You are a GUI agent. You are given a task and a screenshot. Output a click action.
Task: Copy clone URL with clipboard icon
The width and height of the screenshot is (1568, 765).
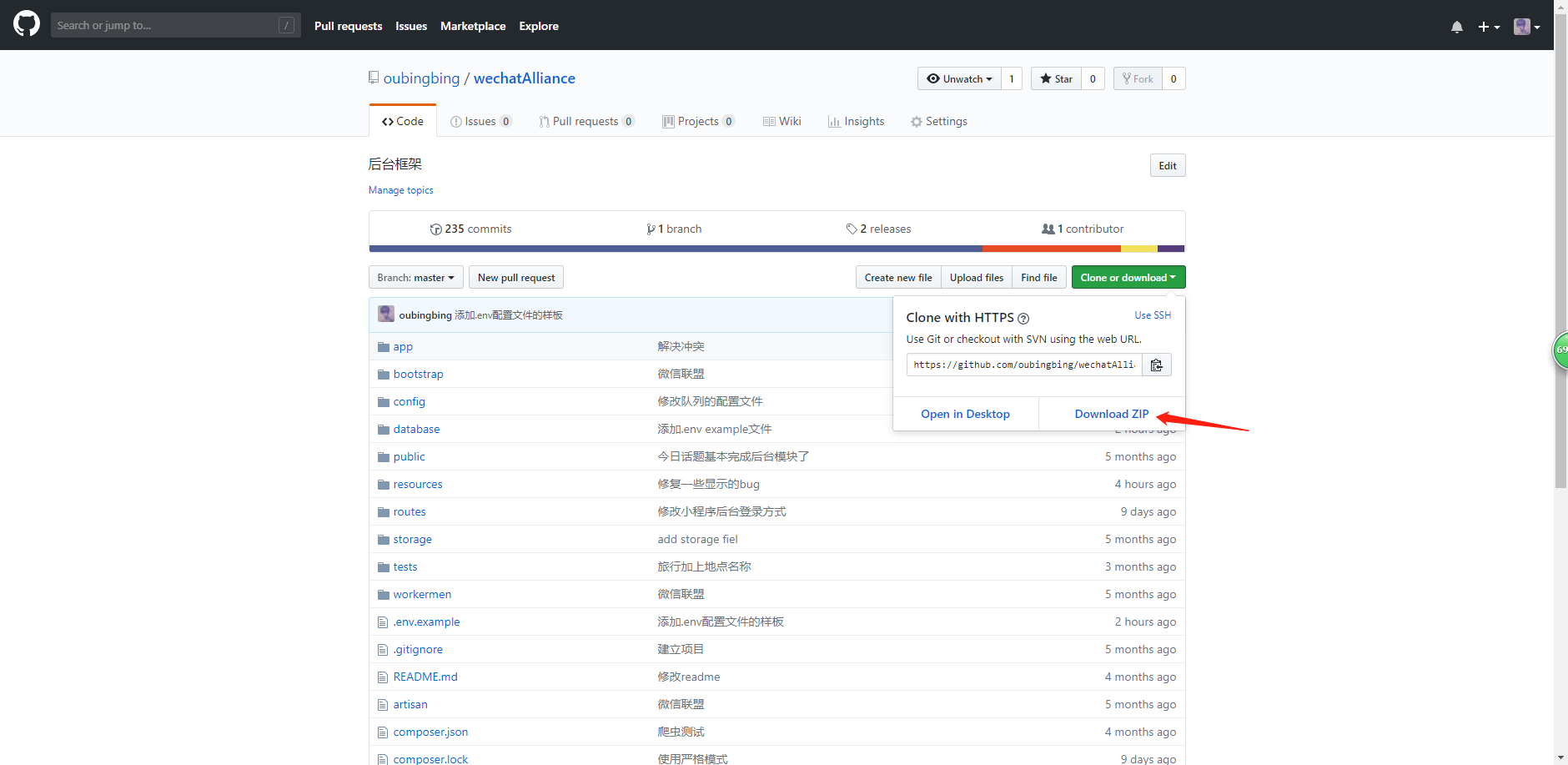click(x=1157, y=365)
